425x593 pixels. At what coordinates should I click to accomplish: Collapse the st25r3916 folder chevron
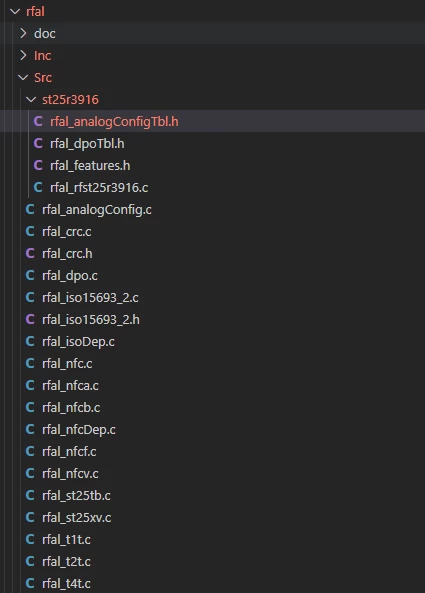[31, 99]
